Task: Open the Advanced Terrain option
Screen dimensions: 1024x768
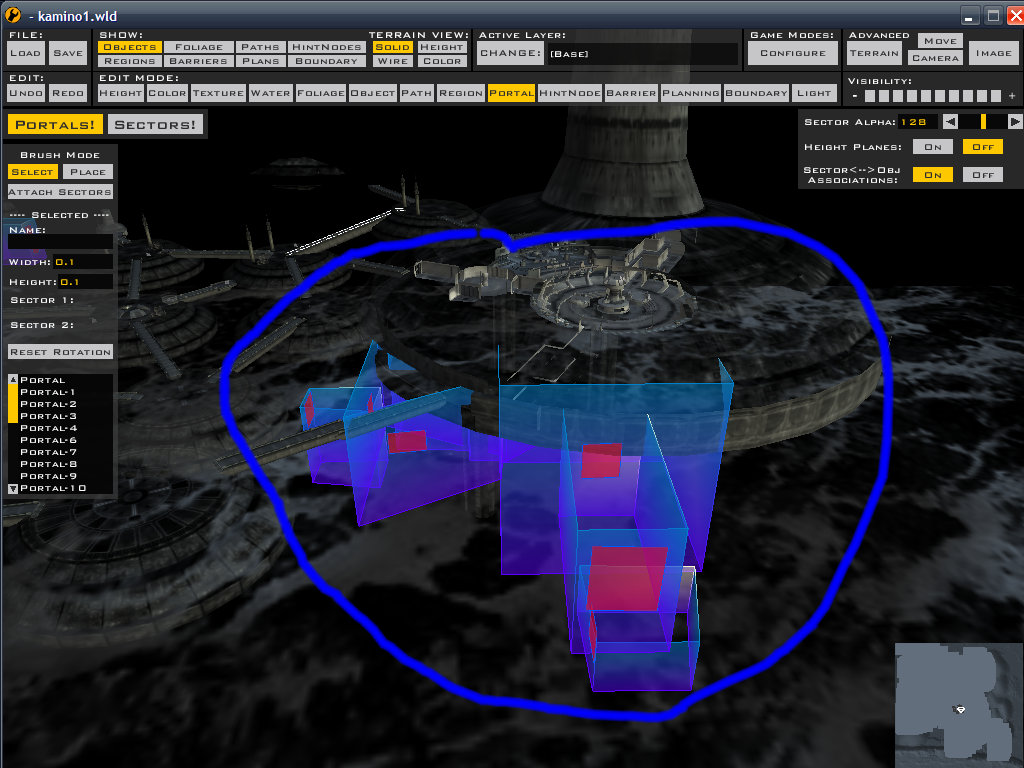Action: click(x=874, y=54)
